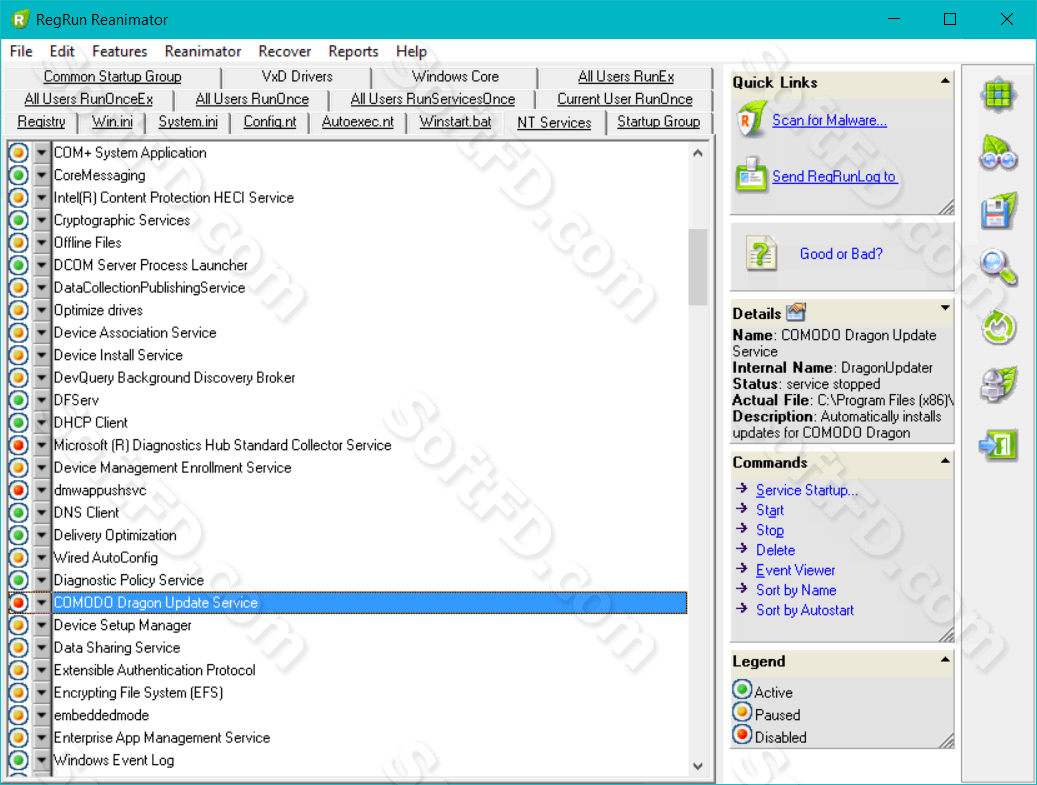Click the Event Viewer command link

point(796,570)
